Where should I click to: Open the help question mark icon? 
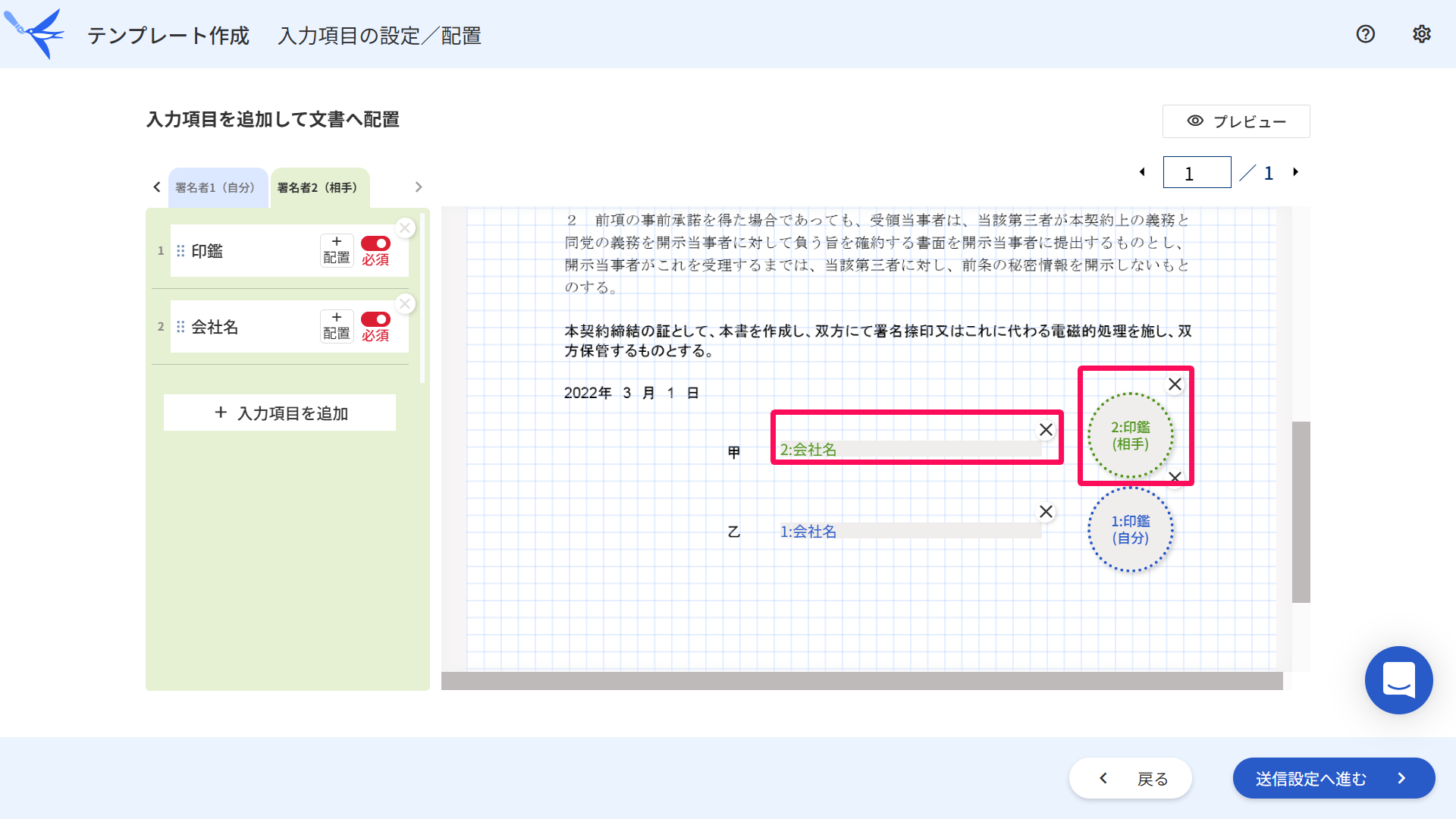(x=1365, y=34)
